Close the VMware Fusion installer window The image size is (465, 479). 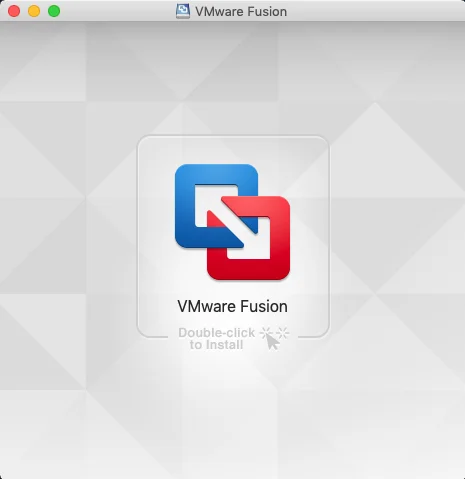coord(14,11)
